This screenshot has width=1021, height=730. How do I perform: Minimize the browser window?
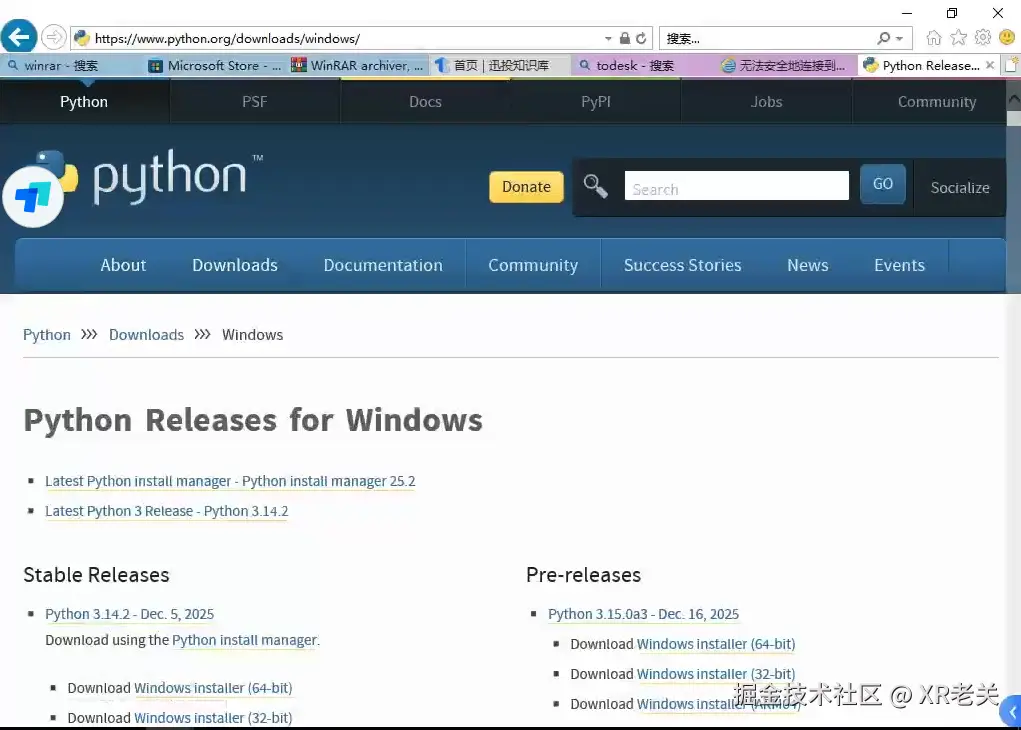(x=906, y=13)
